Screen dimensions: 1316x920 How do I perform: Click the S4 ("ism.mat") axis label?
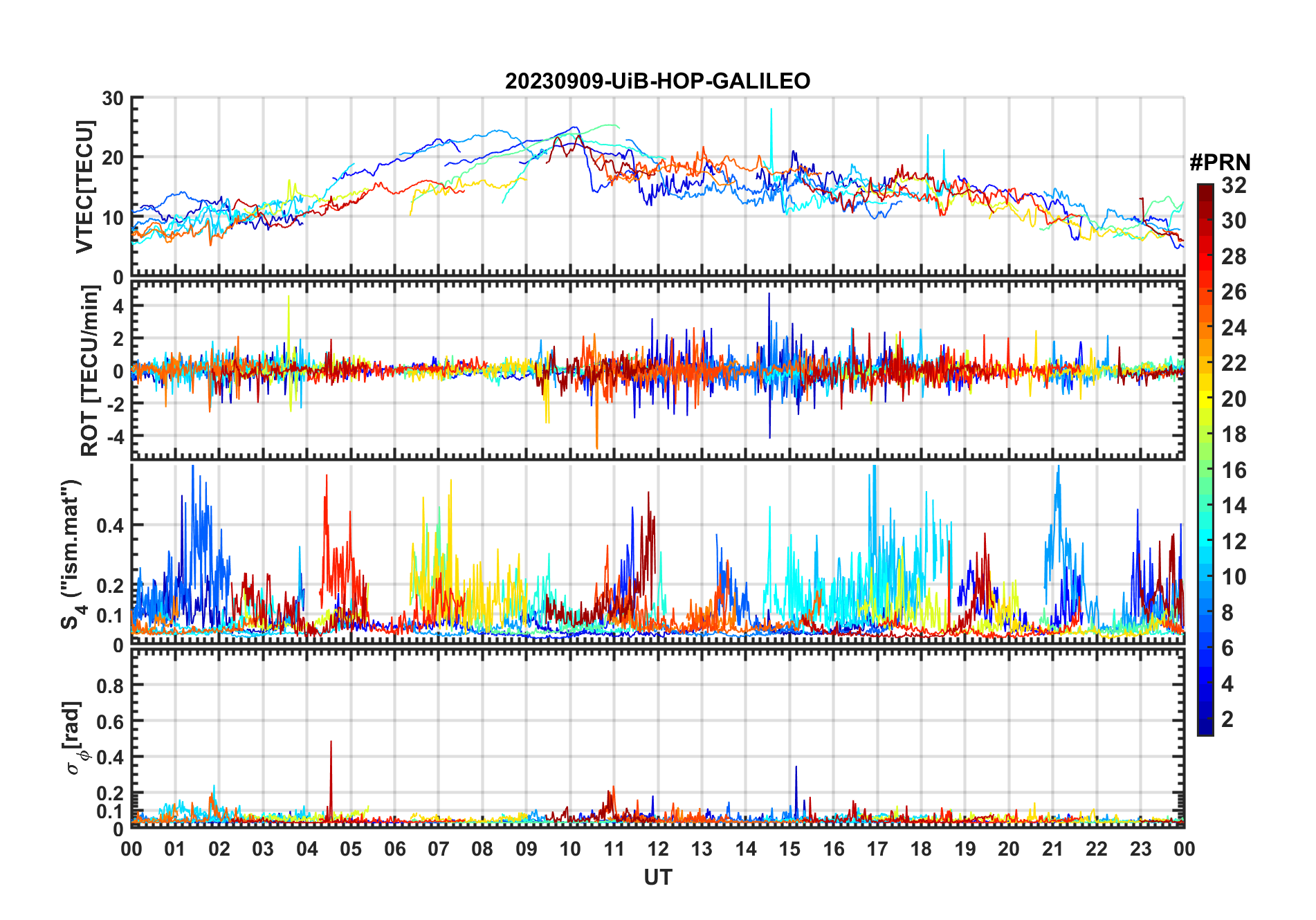coord(73,554)
